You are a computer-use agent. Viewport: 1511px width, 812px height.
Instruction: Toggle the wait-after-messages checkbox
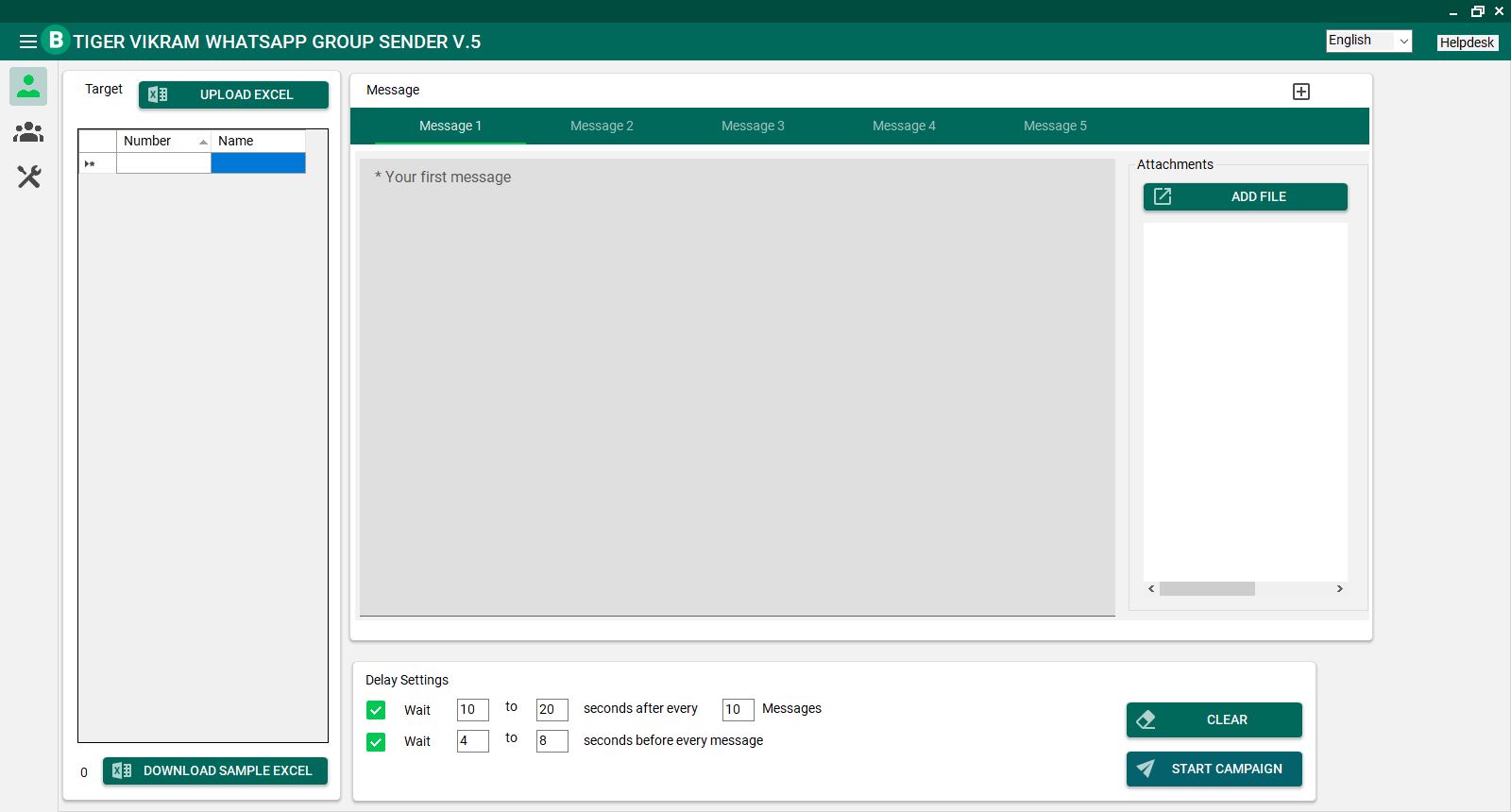click(x=376, y=710)
